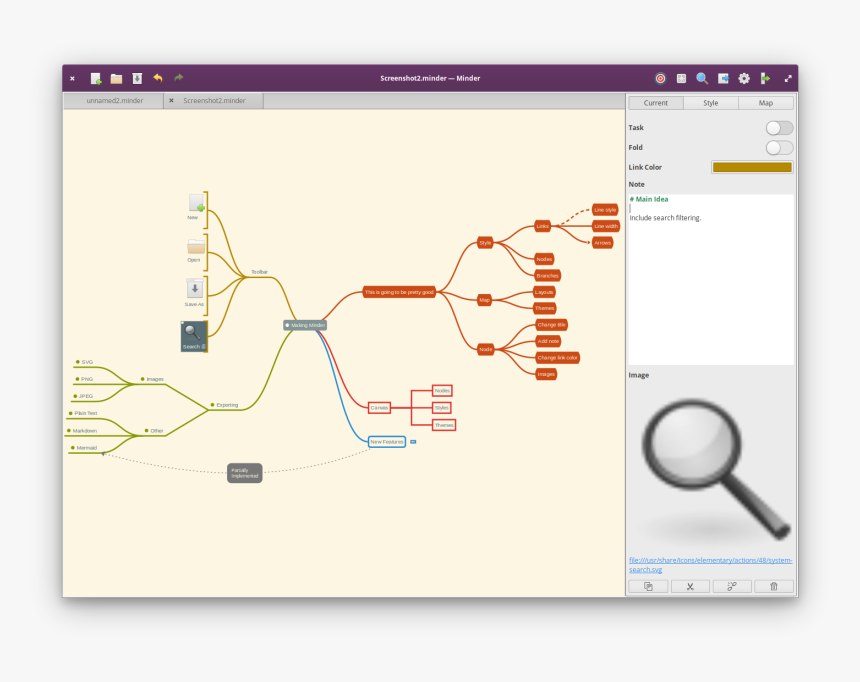Open the Link Color swatch picker
The width and height of the screenshot is (860, 682).
(x=752, y=167)
